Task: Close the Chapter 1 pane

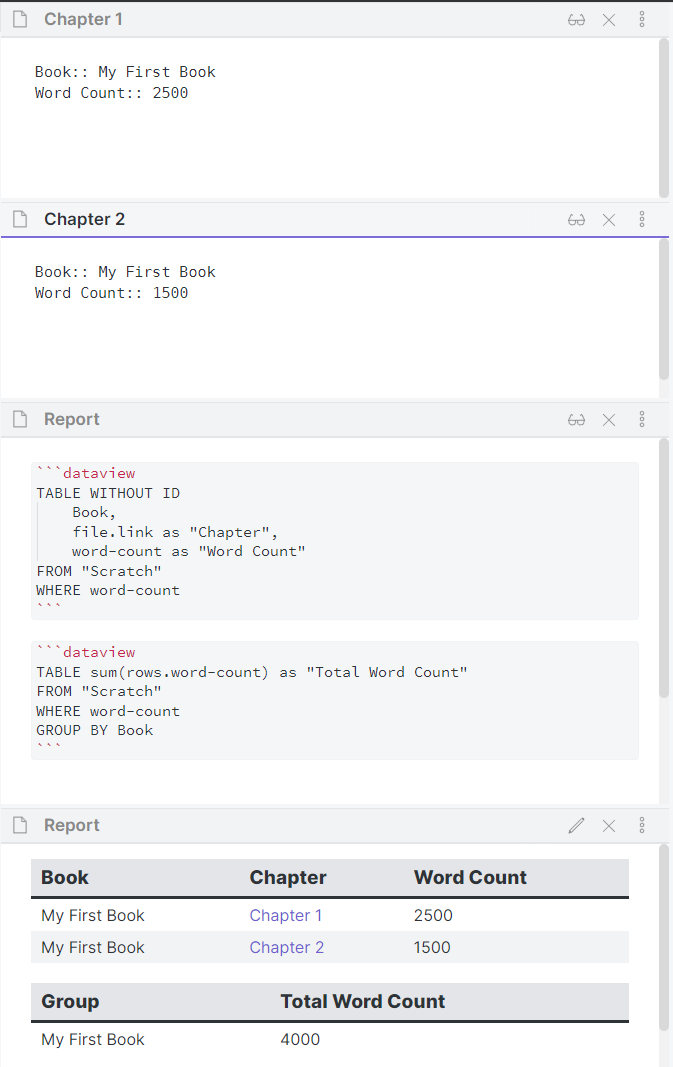Action: pyautogui.click(x=609, y=20)
